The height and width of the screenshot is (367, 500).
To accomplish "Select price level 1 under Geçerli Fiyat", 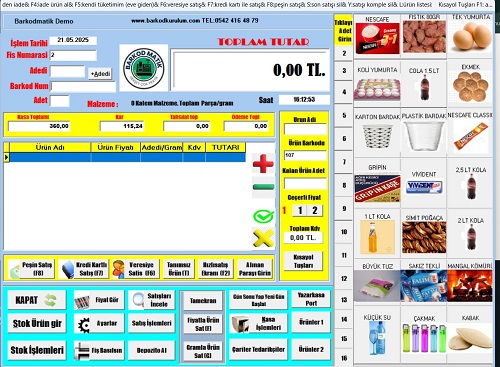I will [300, 210].
